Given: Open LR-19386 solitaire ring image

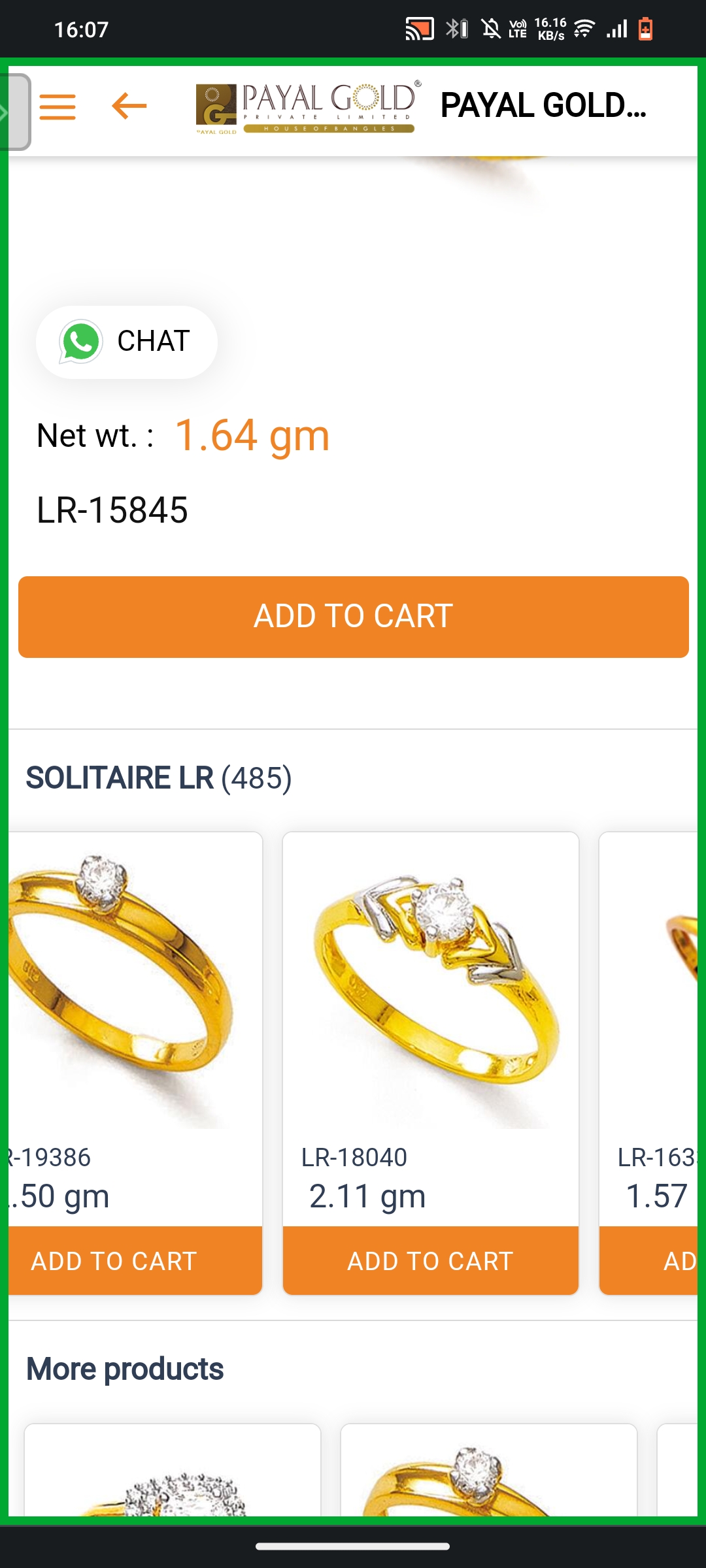Looking at the screenshot, I should pyautogui.click(x=135, y=980).
